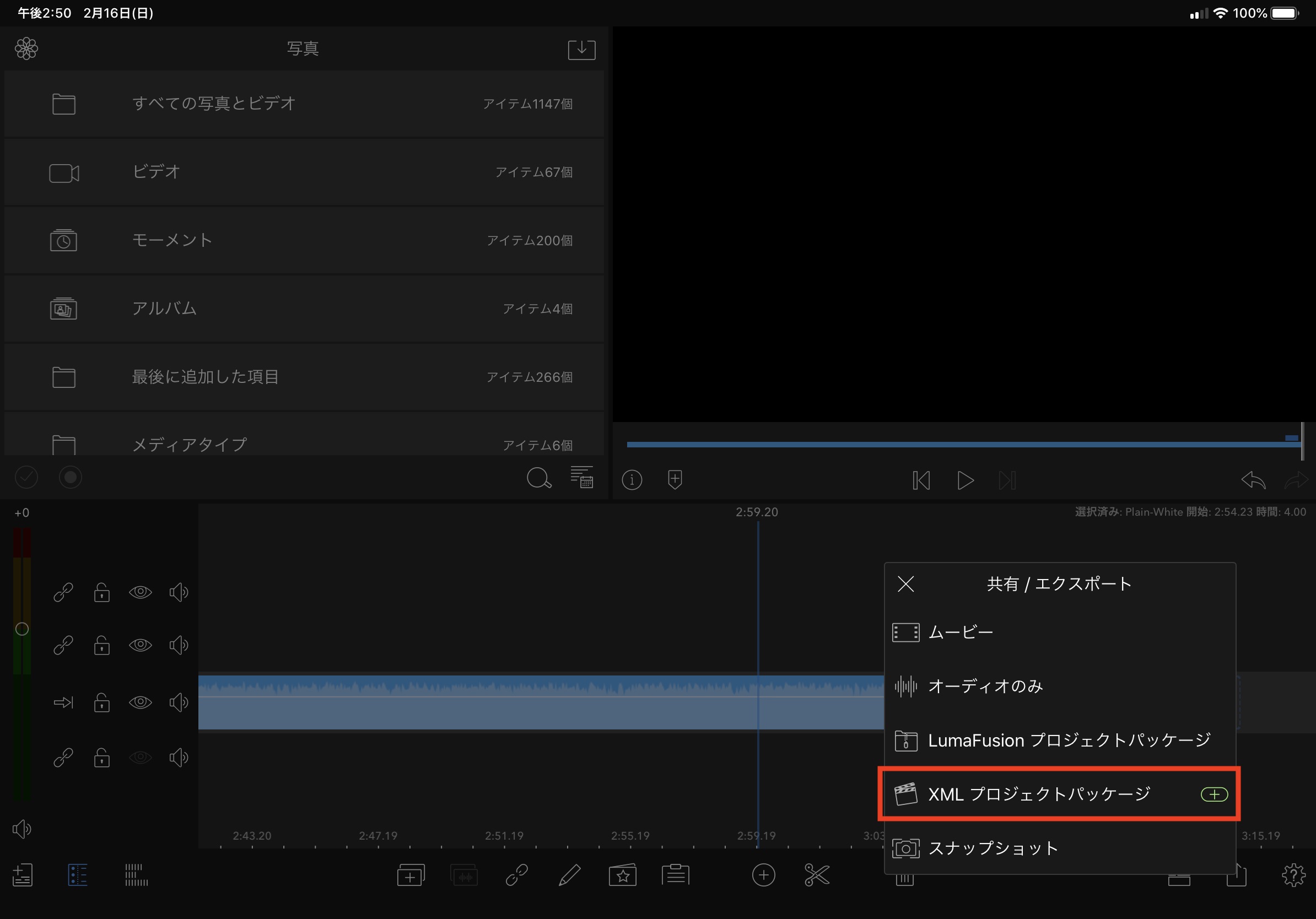
Task: Unlock the main track lock icon
Action: click(102, 702)
